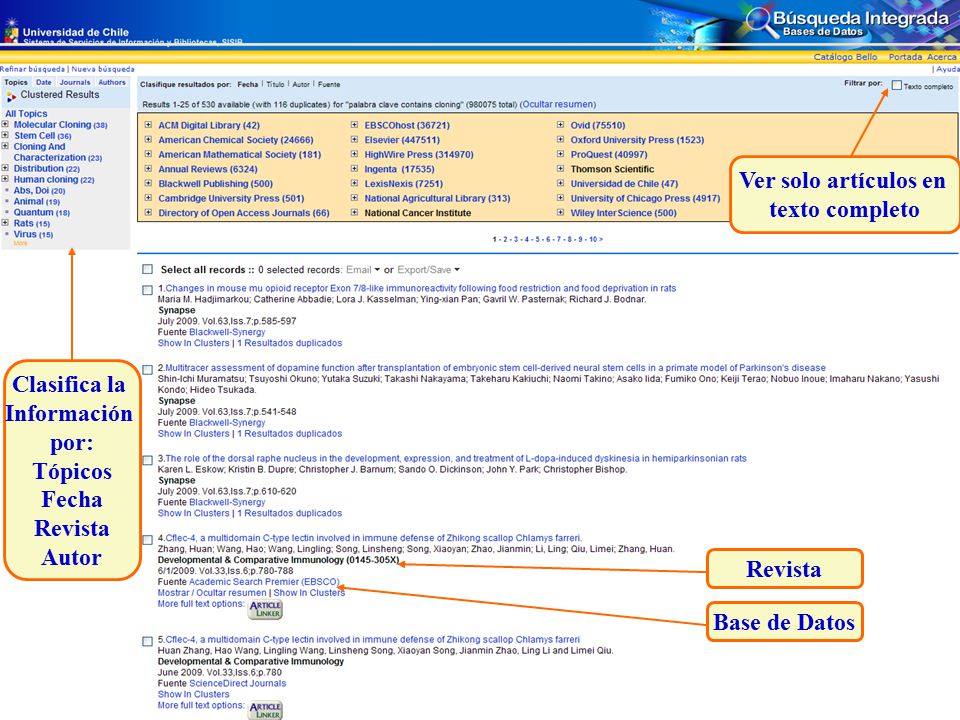Sort results by Fuente
Viewport: 960px width, 720px height.
pyautogui.click(x=329, y=84)
